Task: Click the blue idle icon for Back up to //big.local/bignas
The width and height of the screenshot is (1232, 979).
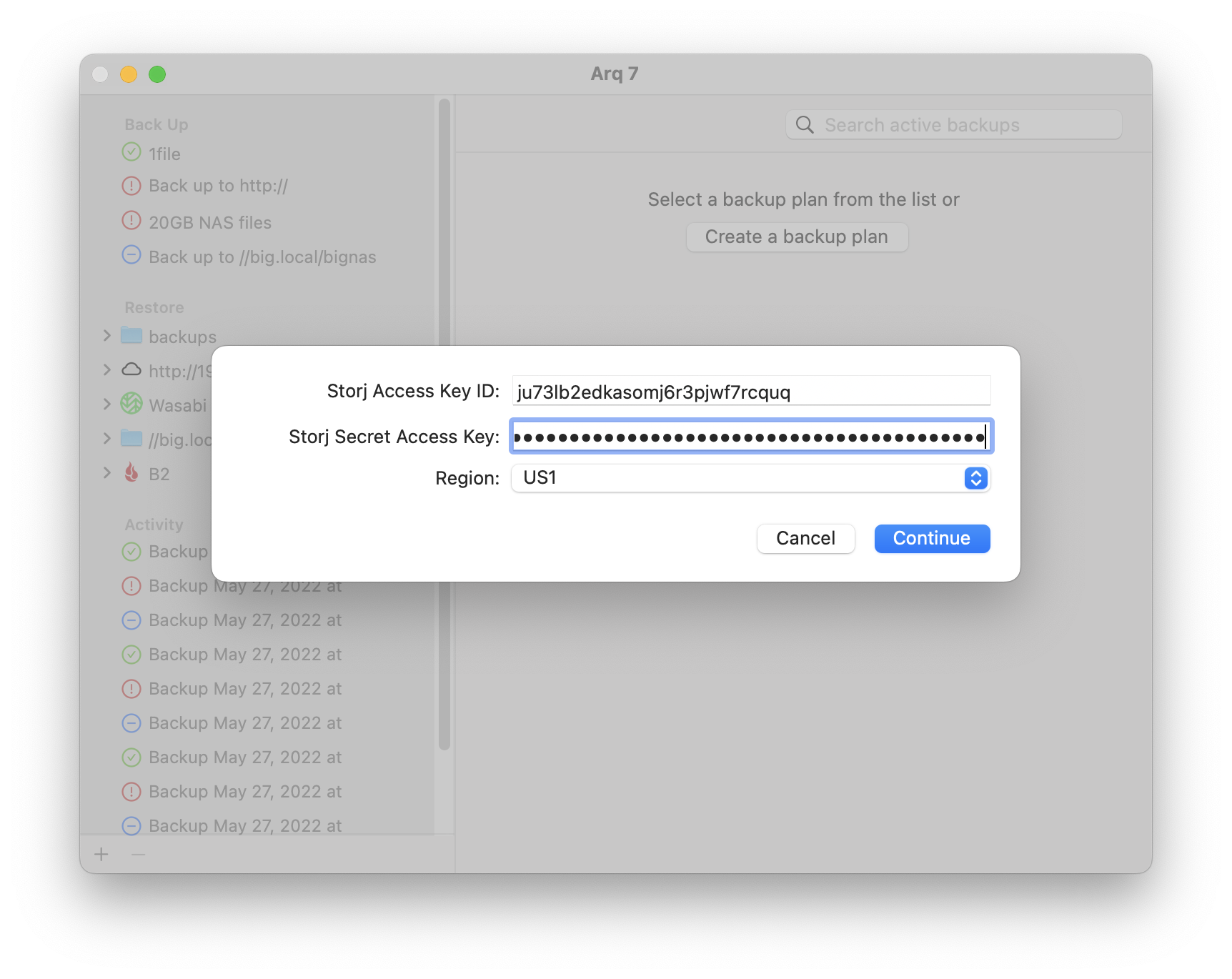Action: tap(131, 254)
